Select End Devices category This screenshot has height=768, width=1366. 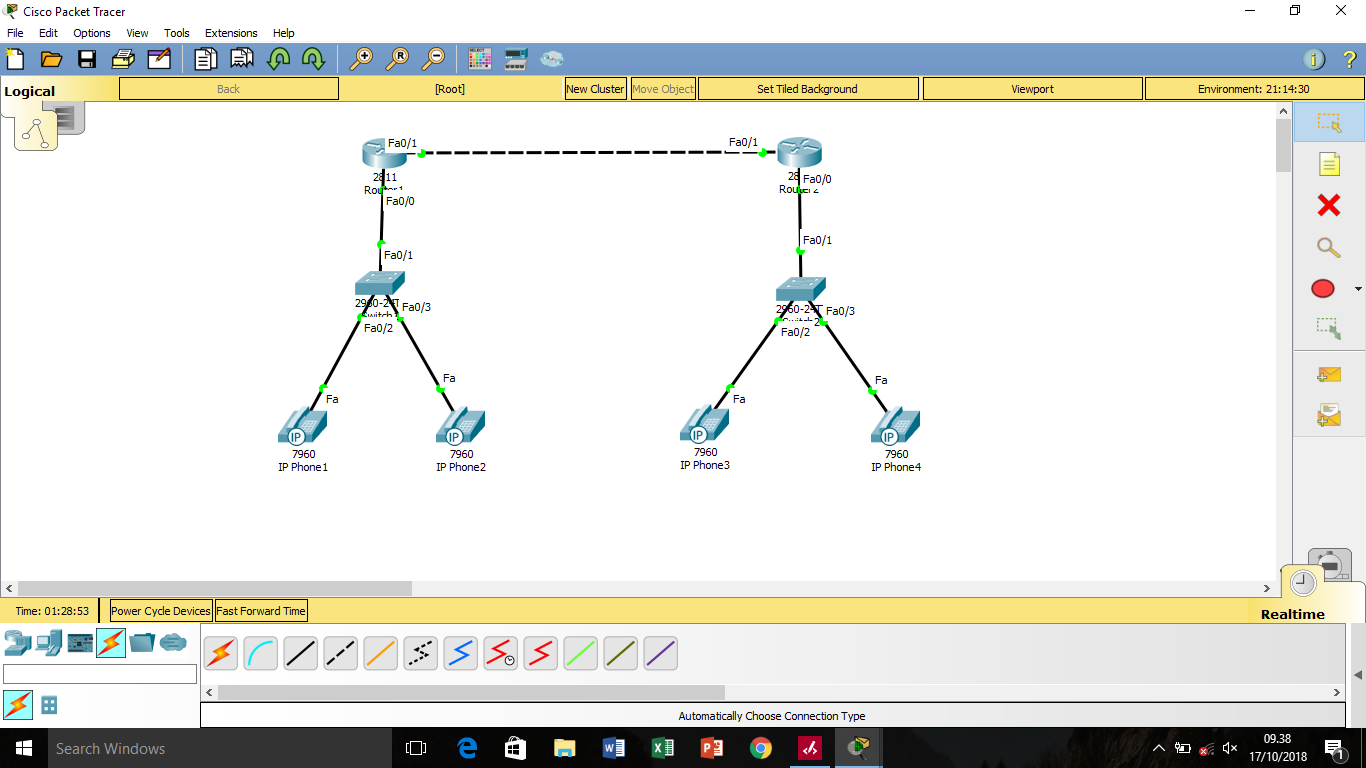tap(49, 643)
